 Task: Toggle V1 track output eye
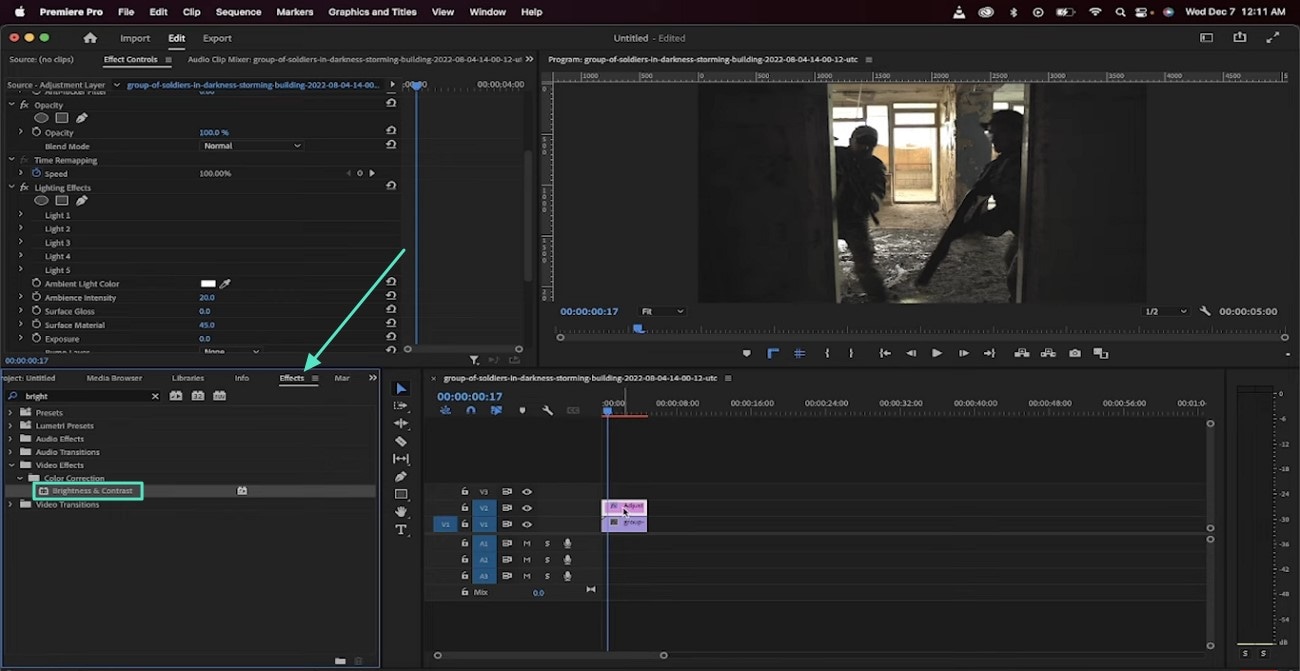527,524
